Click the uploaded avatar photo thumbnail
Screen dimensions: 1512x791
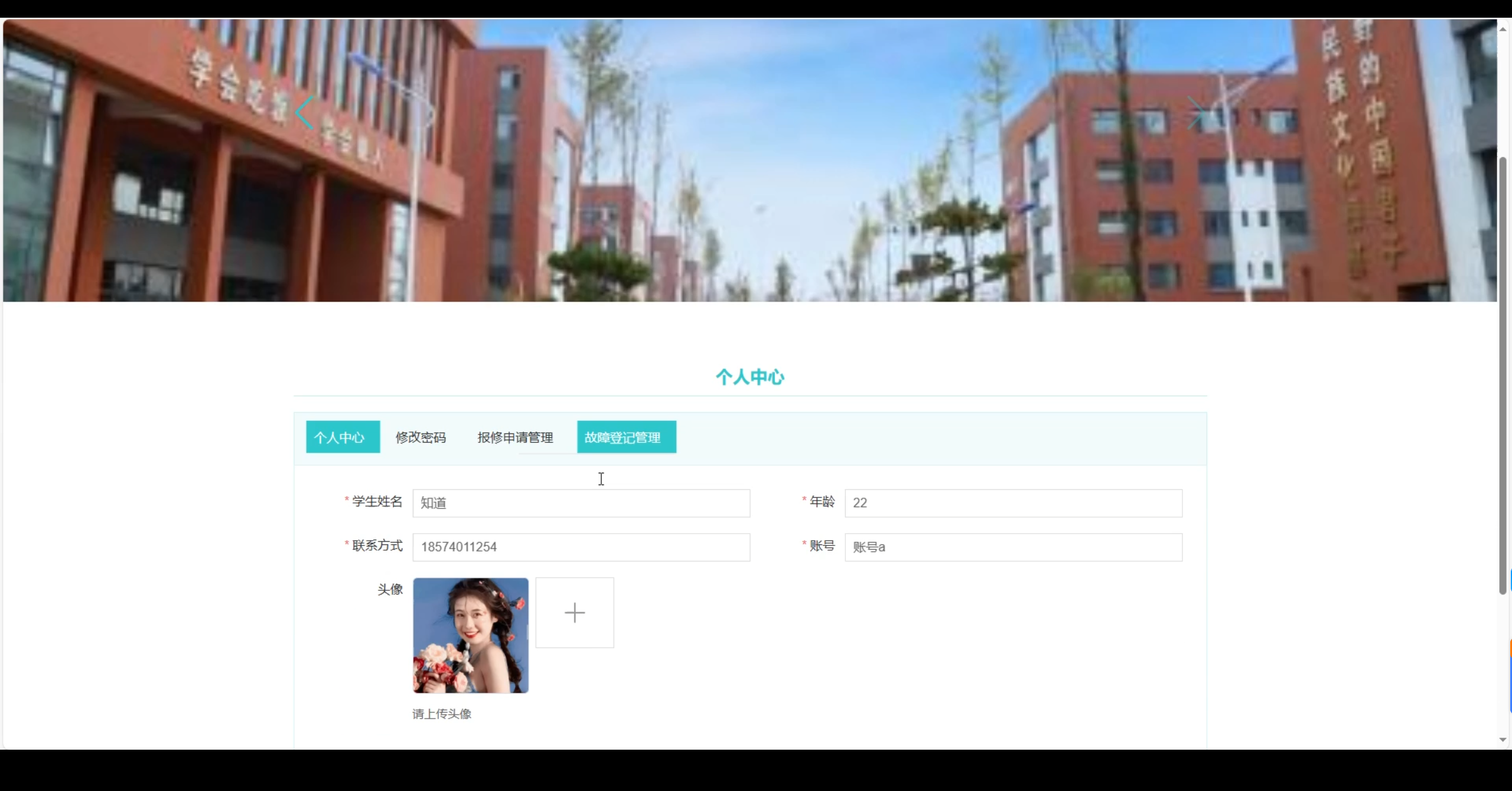(x=470, y=635)
